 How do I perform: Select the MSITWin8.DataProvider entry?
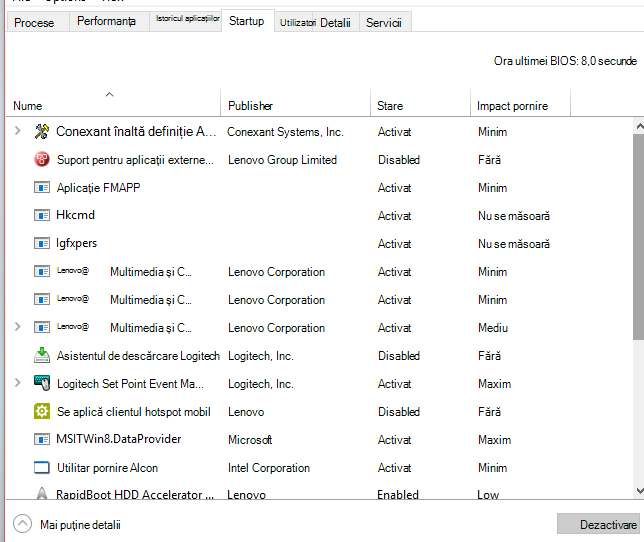pos(119,439)
